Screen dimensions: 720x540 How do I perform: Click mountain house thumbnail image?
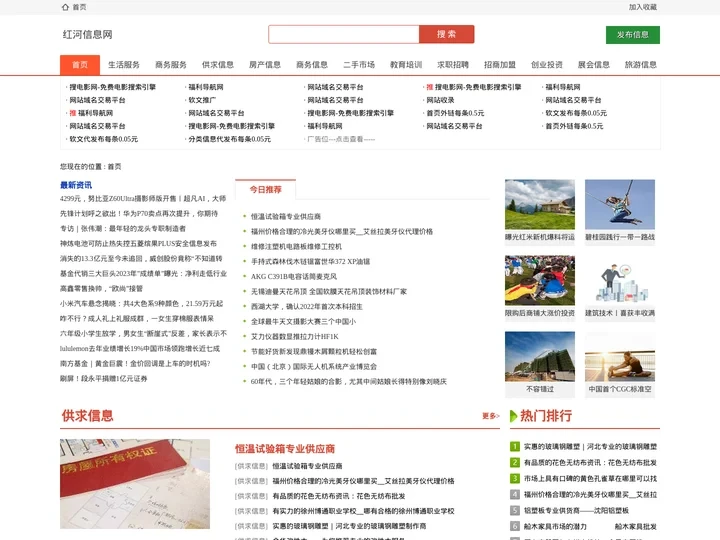[540, 204]
